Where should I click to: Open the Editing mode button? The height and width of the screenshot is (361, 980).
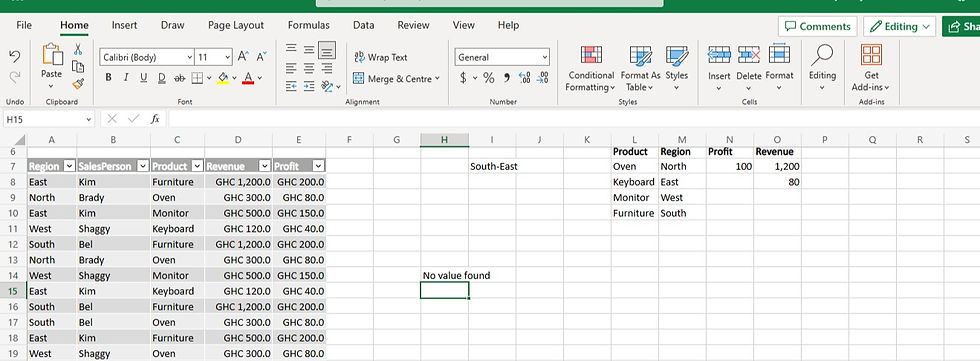[899, 26]
